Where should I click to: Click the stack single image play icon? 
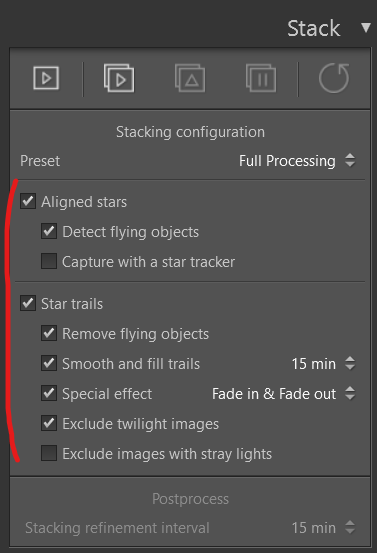46,78
